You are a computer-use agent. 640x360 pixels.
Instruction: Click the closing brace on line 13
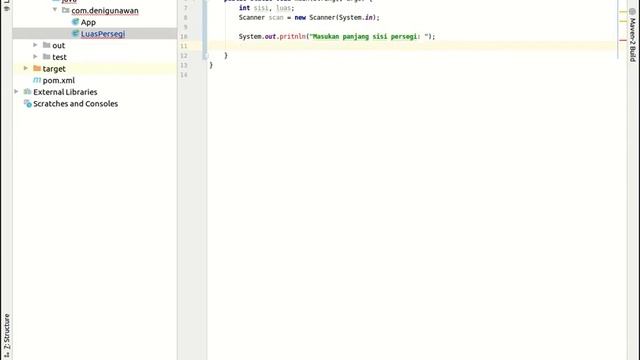point(211,65)
